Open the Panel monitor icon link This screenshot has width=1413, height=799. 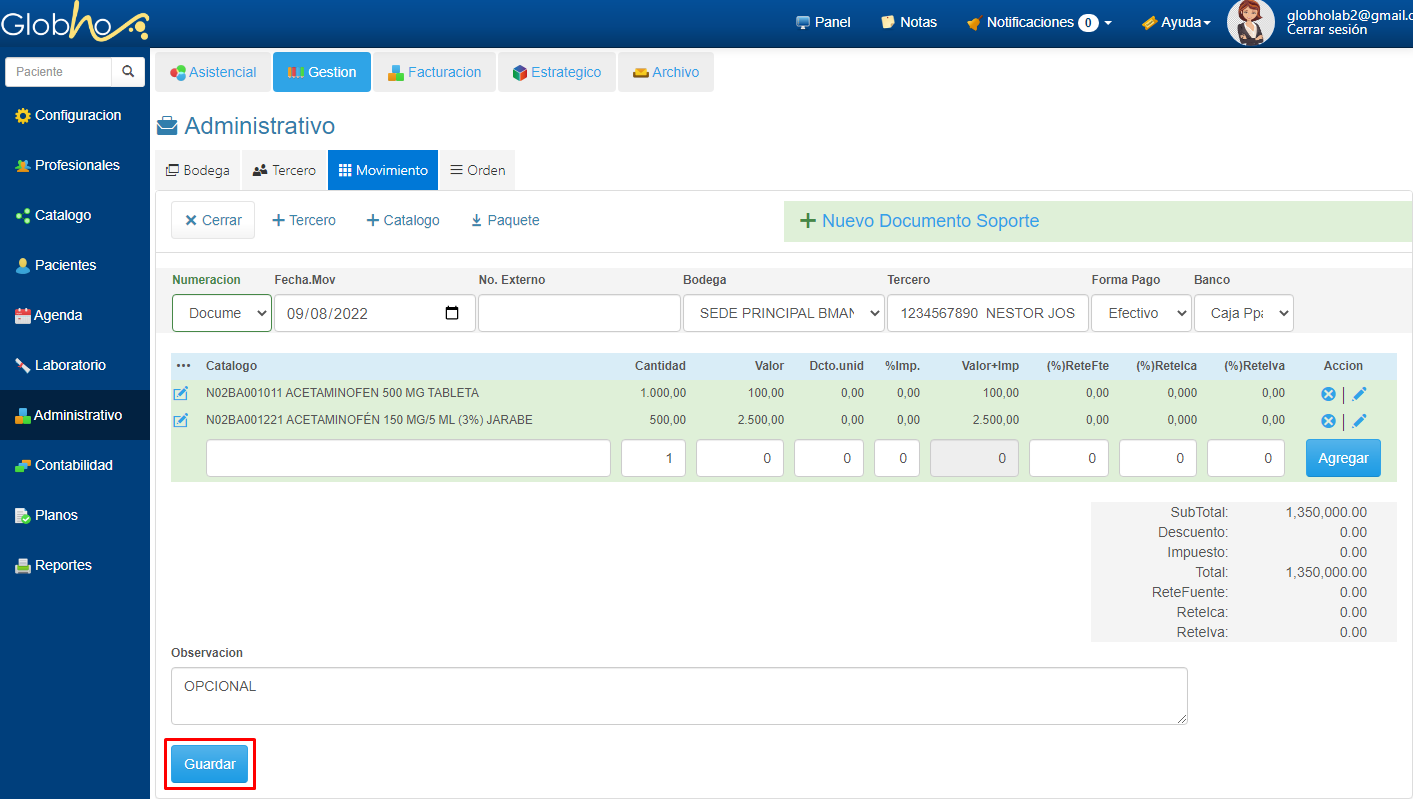[823, 22]
